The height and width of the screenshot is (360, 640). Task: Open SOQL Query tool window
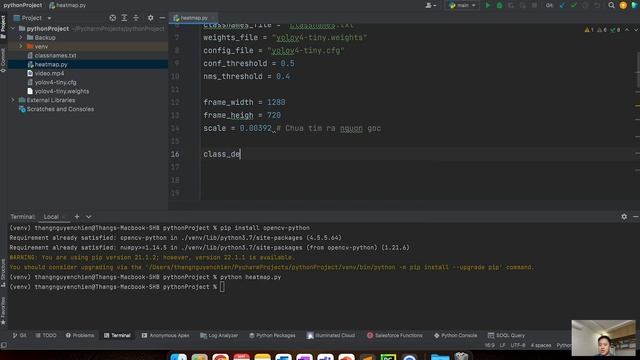pos(507,336)
